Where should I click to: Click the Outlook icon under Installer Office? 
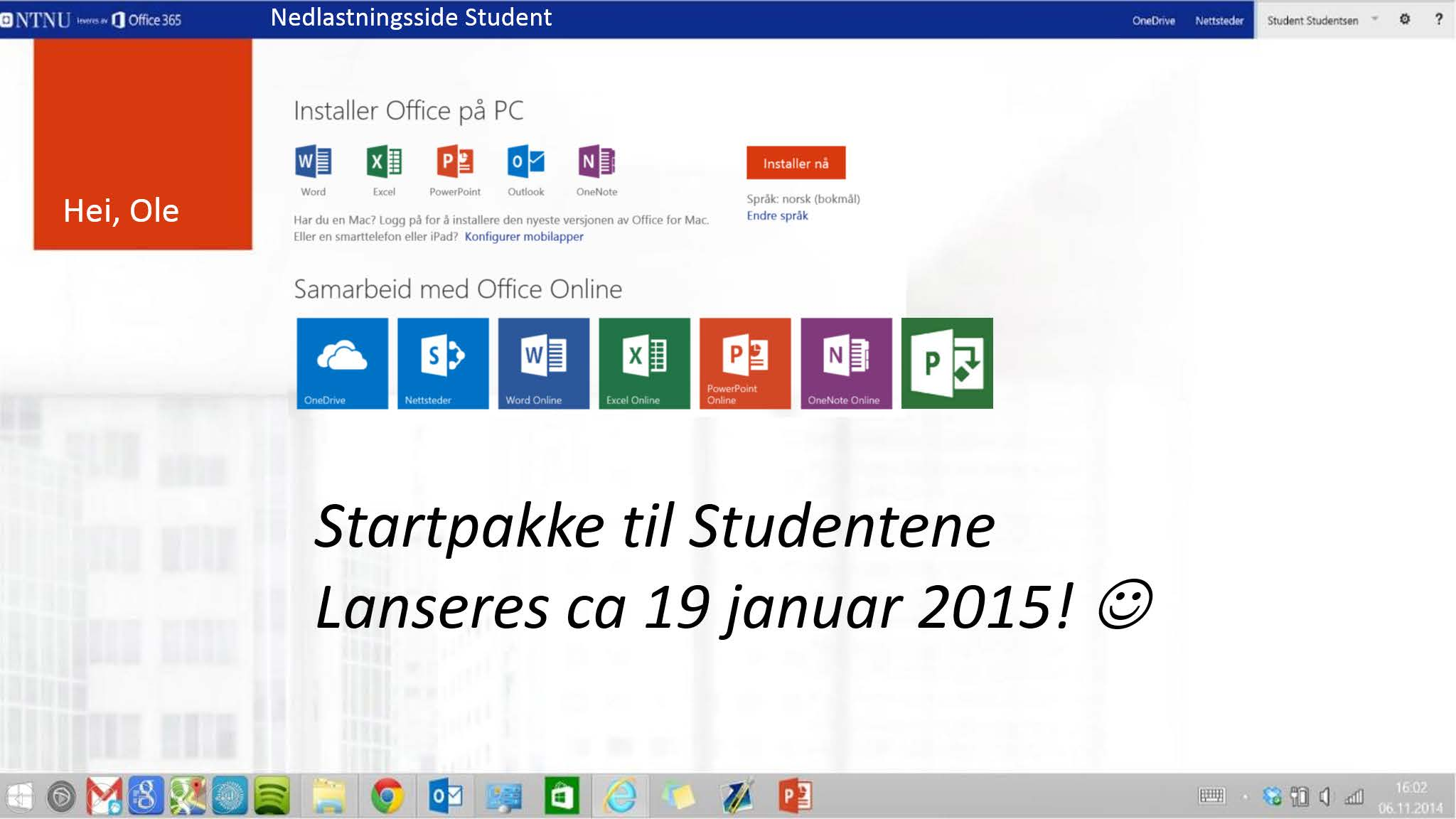point(526,162)
